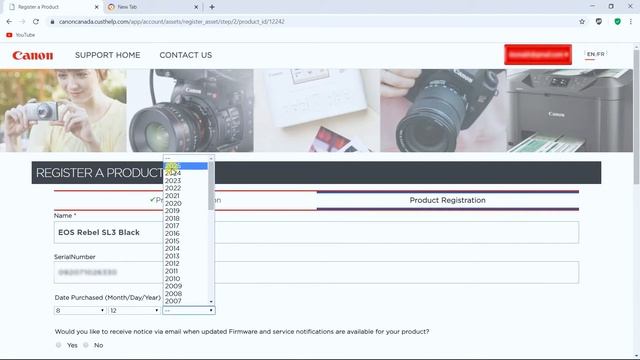Click the year list scroll-up arrow
This screenshot has width=640, height=360.
[x=211, y=158]
